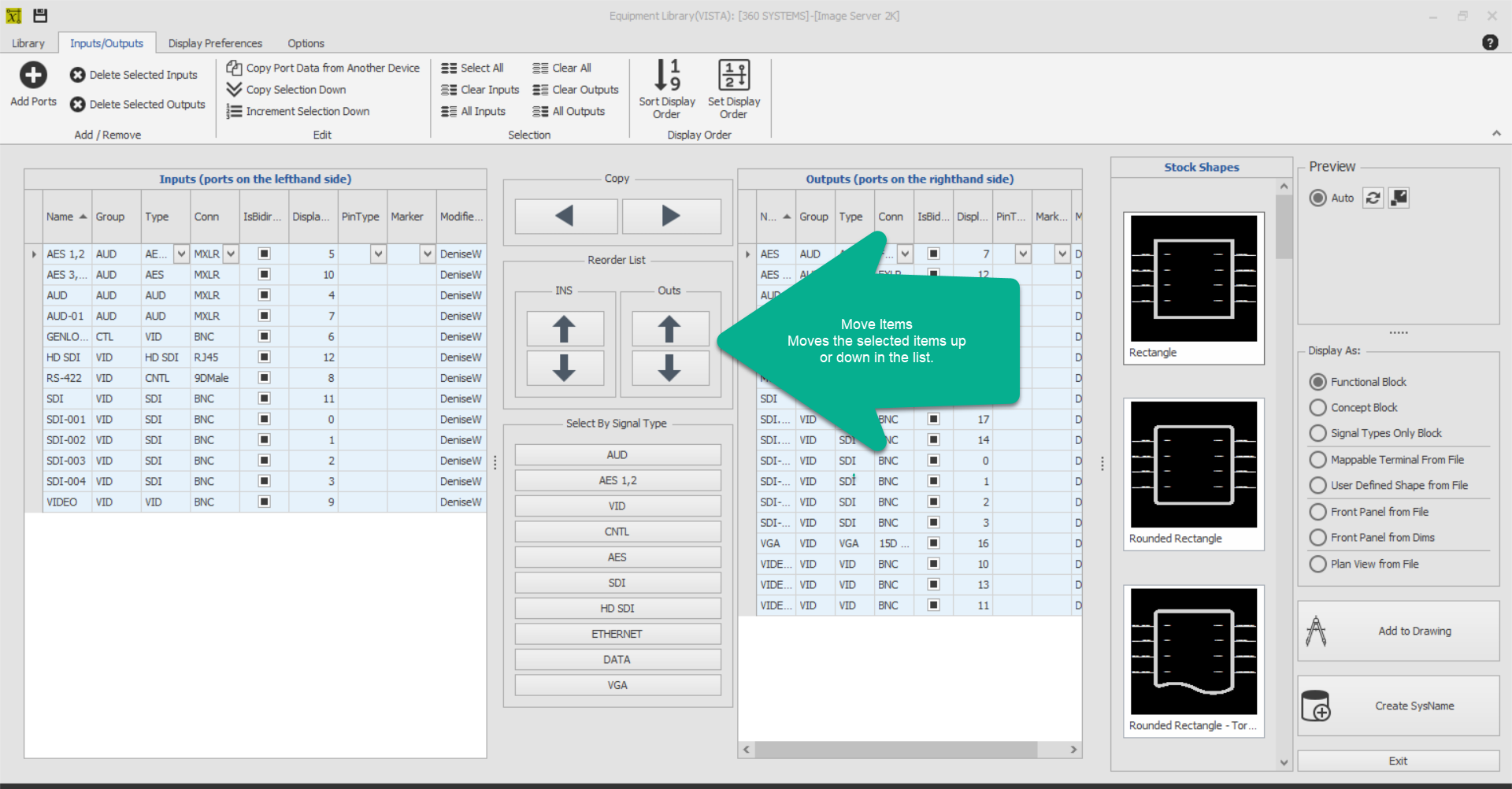Screen dimensions: 1512x789
Task: Move selected Outs item down
Action: [x=669, y=368]
